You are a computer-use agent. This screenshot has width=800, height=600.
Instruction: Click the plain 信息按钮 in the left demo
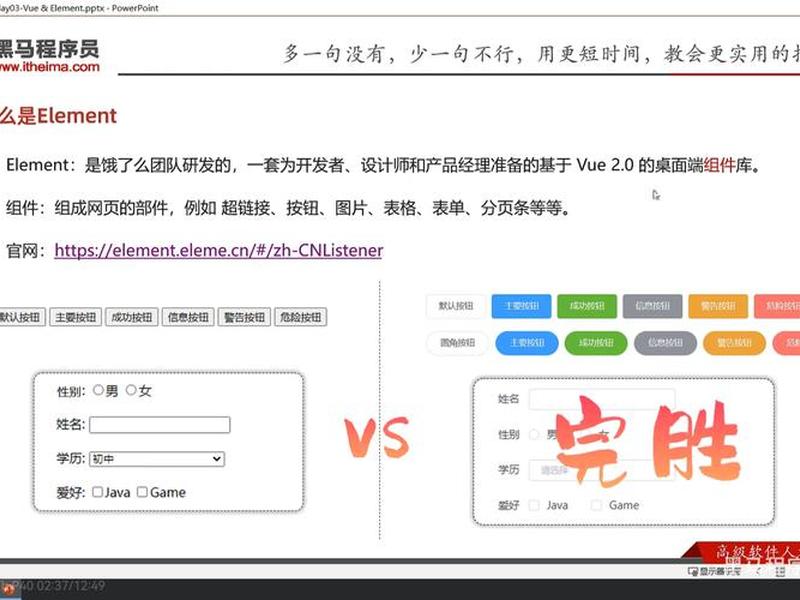pos(188,317)
